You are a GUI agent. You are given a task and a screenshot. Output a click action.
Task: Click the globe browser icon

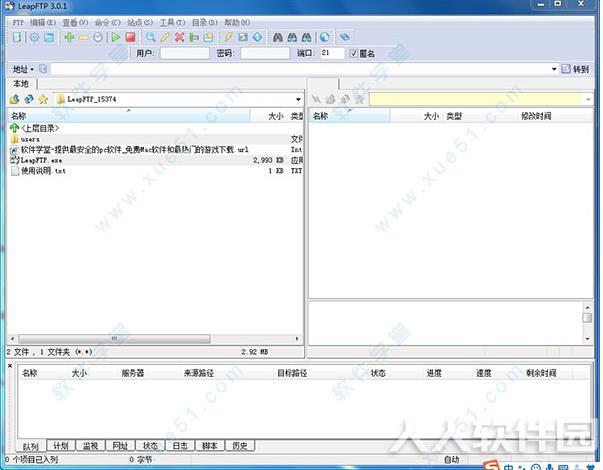click(x=325, y=37)
